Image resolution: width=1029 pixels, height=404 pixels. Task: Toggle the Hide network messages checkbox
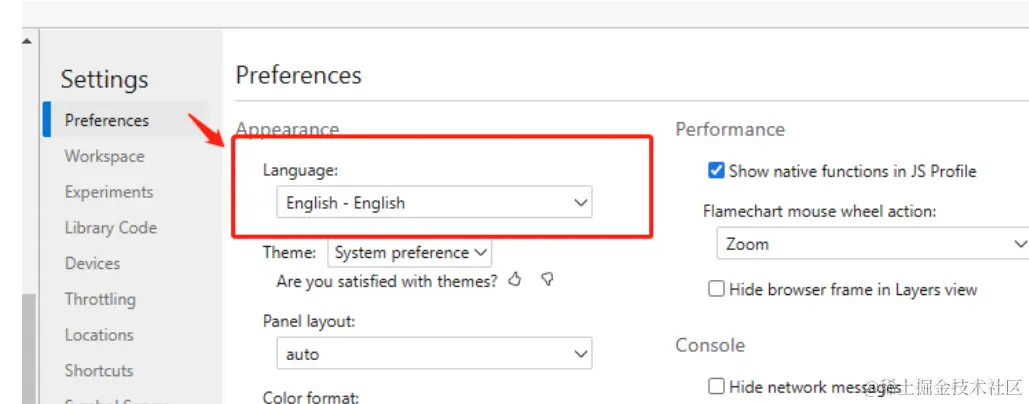point(716,386)
